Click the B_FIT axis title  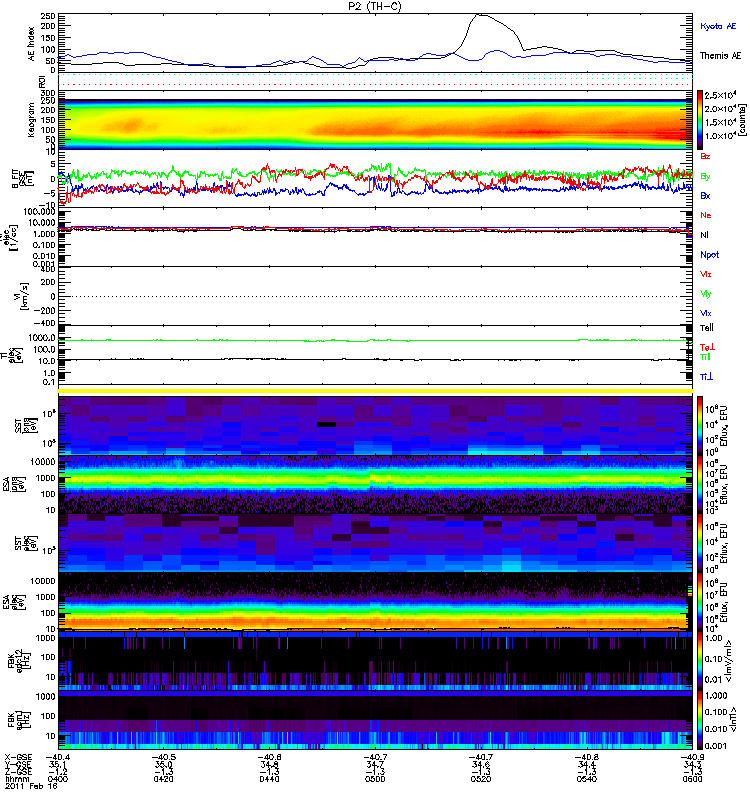coord(15,178)
